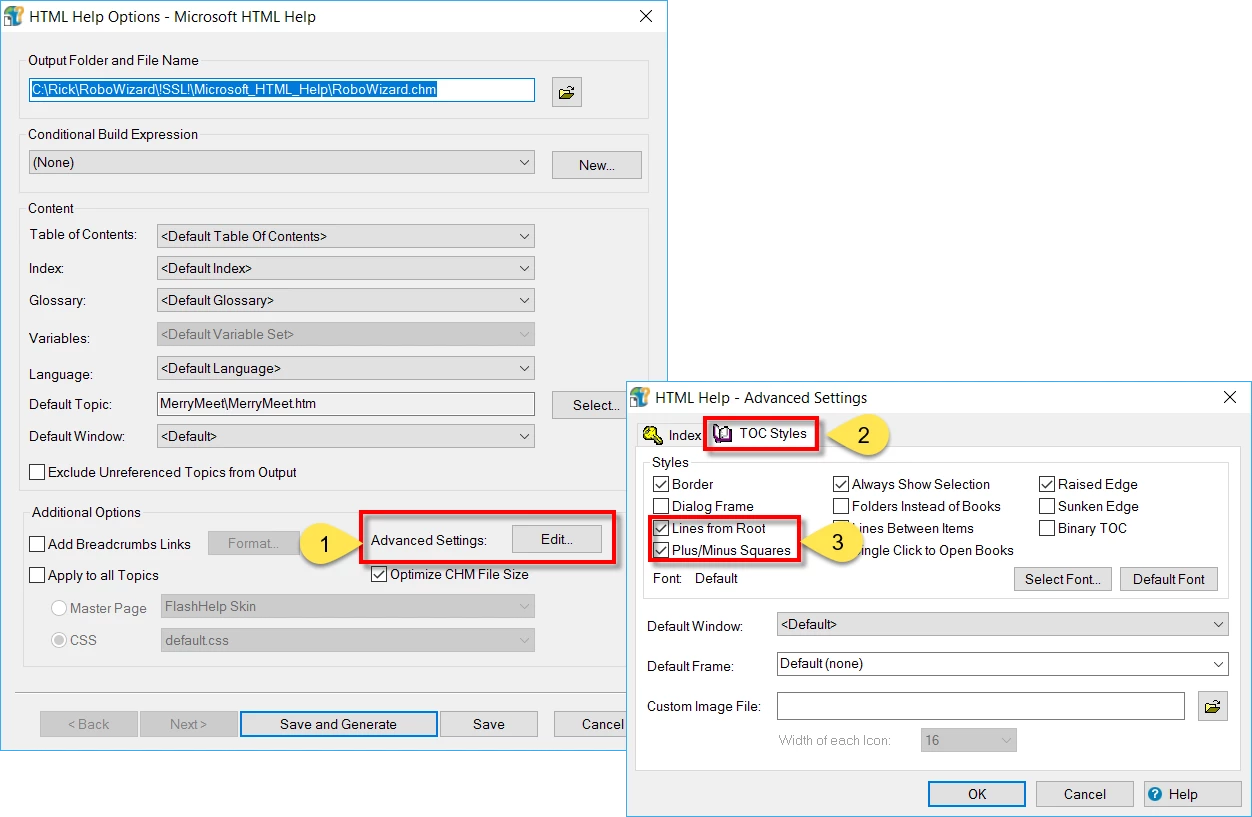
Task: Close the Advanced Settings dialog
Action: [1230, 397]
